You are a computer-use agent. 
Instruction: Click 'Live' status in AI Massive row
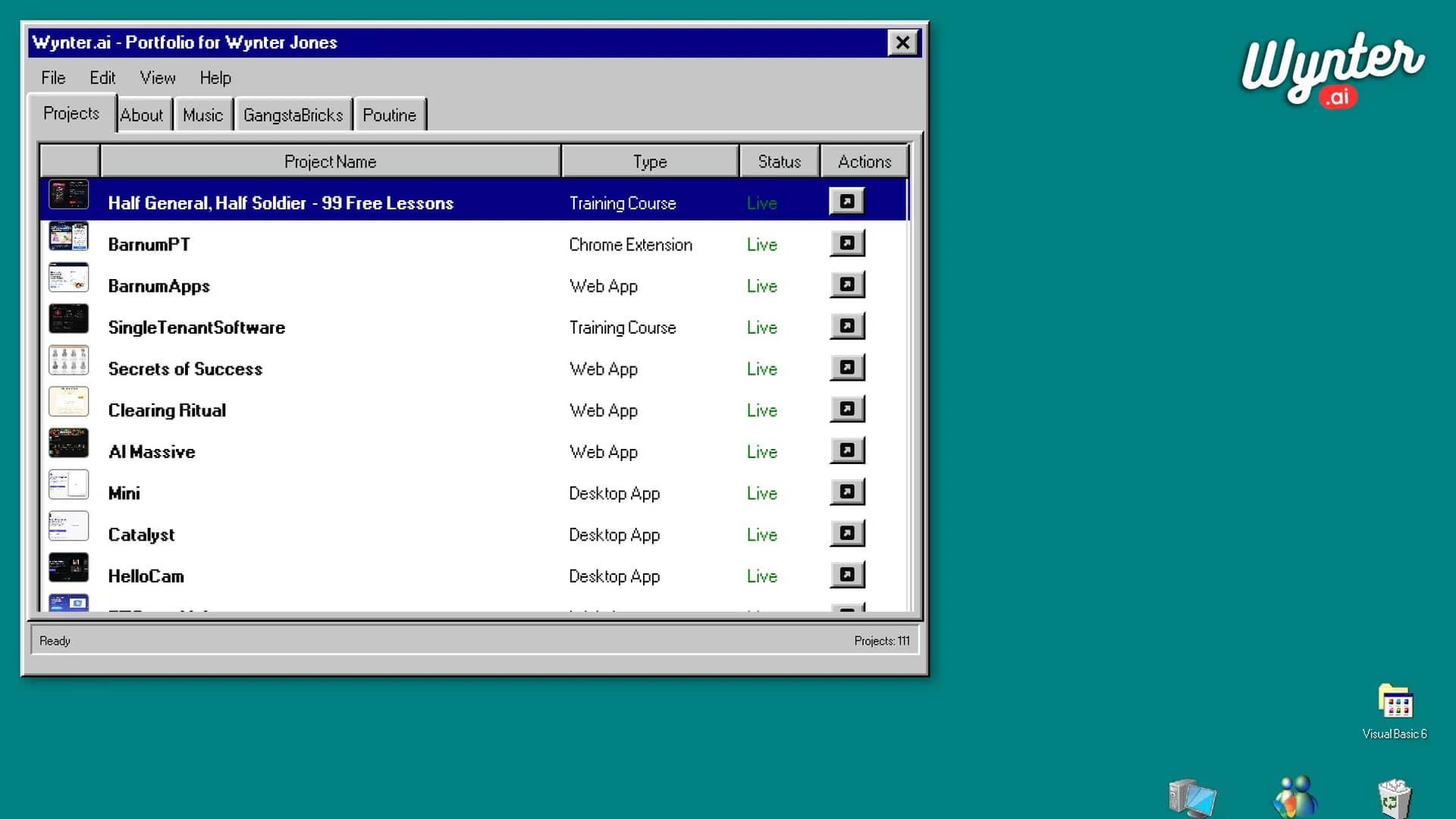coord(761,451)
